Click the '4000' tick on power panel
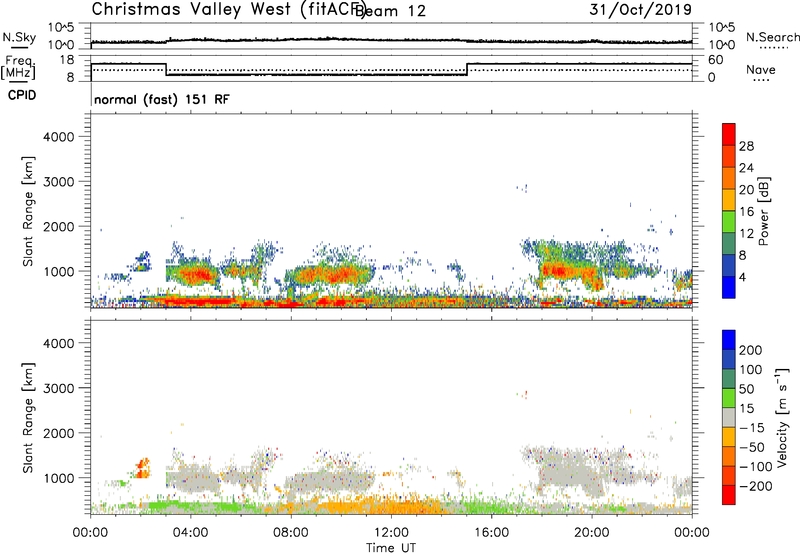The height and width of the screenshot is (554, 800). [58, 137]
